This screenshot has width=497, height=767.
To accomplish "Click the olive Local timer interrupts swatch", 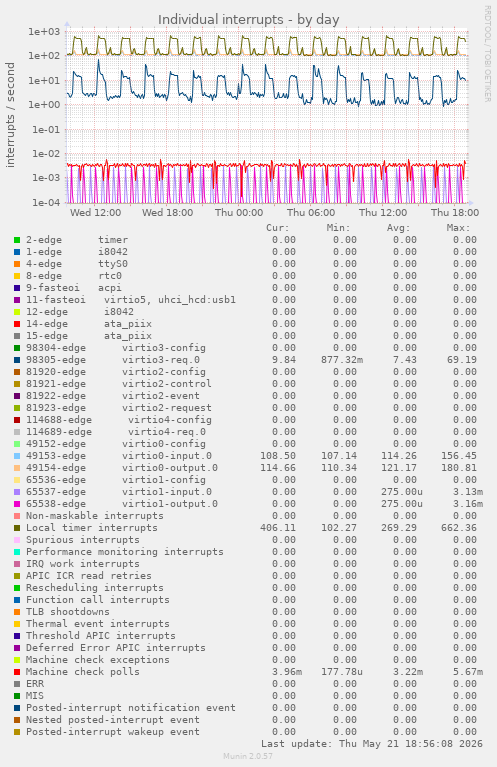I will (x=17, y=528).
